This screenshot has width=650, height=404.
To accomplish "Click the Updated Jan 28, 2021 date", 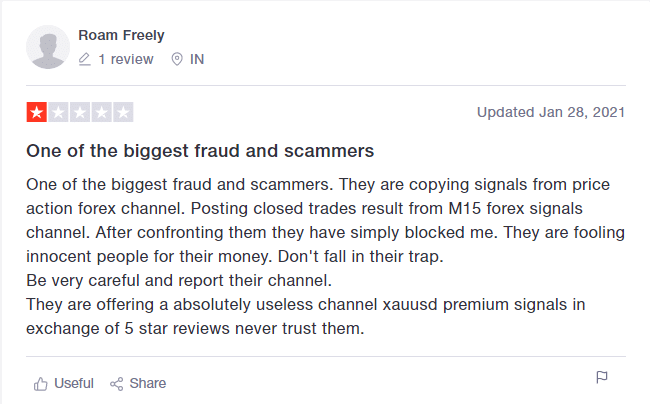I will 551,112.
